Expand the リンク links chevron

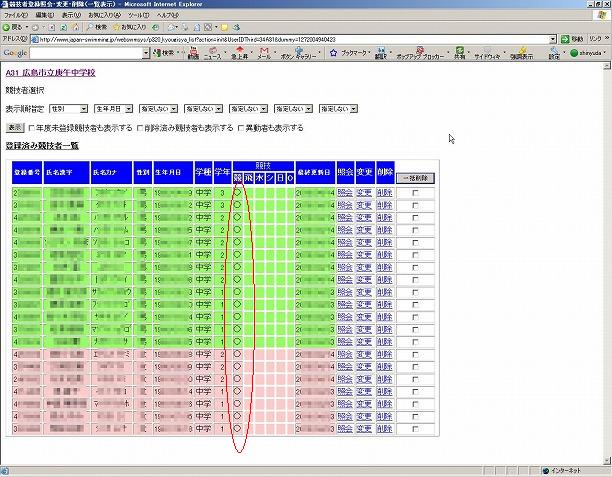(607, 38)
